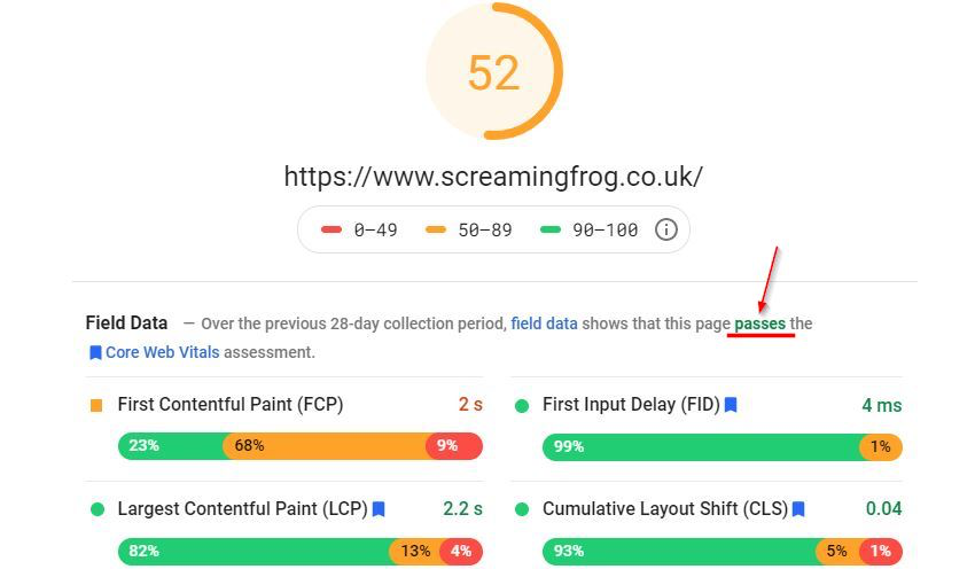Open the field data link
The height and width of the screenshot is (577, 977).
click(x=544, y=324)
